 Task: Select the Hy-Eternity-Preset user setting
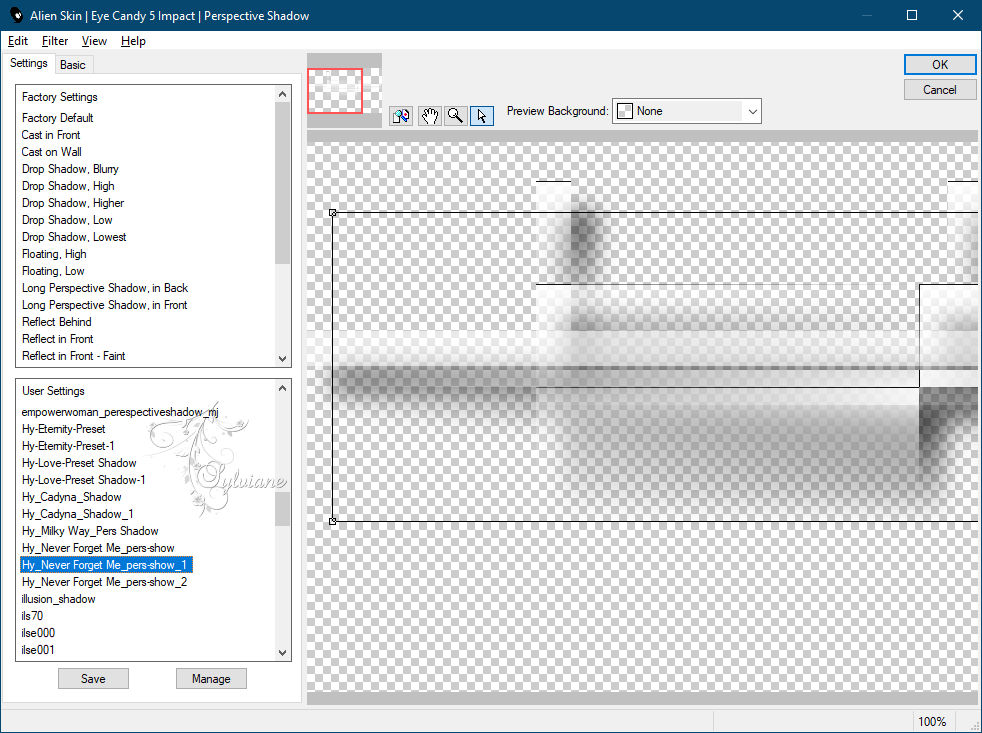[x=63, y=429]
